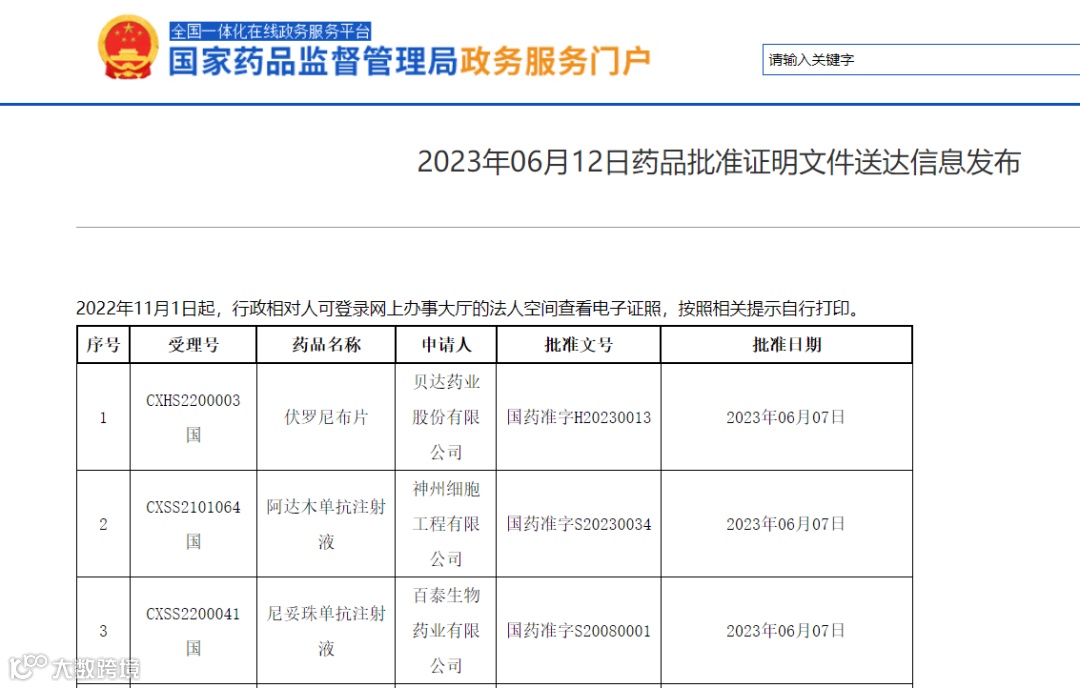Select applicant 贝达药业股份有限公司
The width and height of the screenshot is (1080, 688).
tap(446, 417)
